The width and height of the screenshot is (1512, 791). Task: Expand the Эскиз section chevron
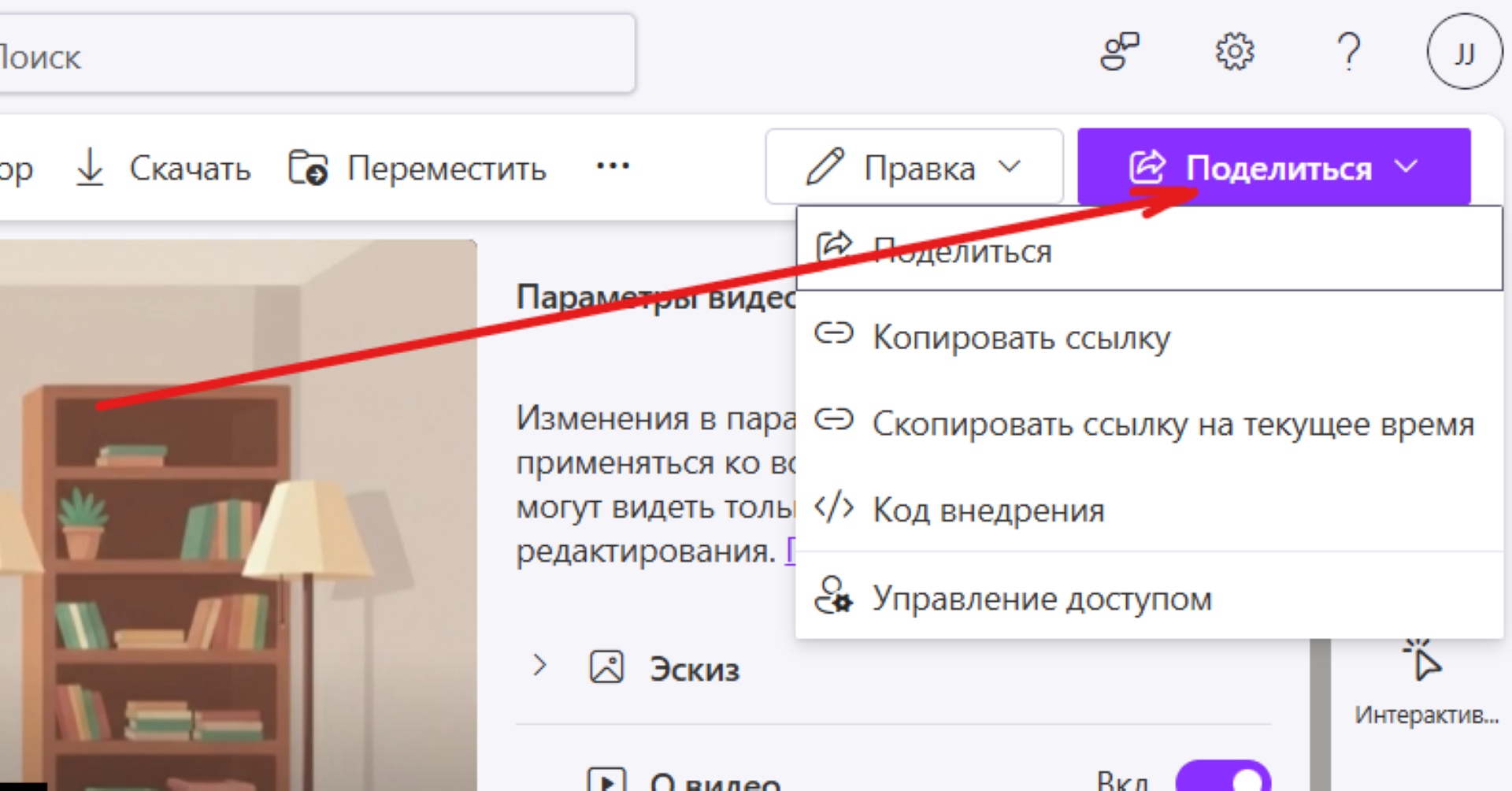click(x=539, y=667)
